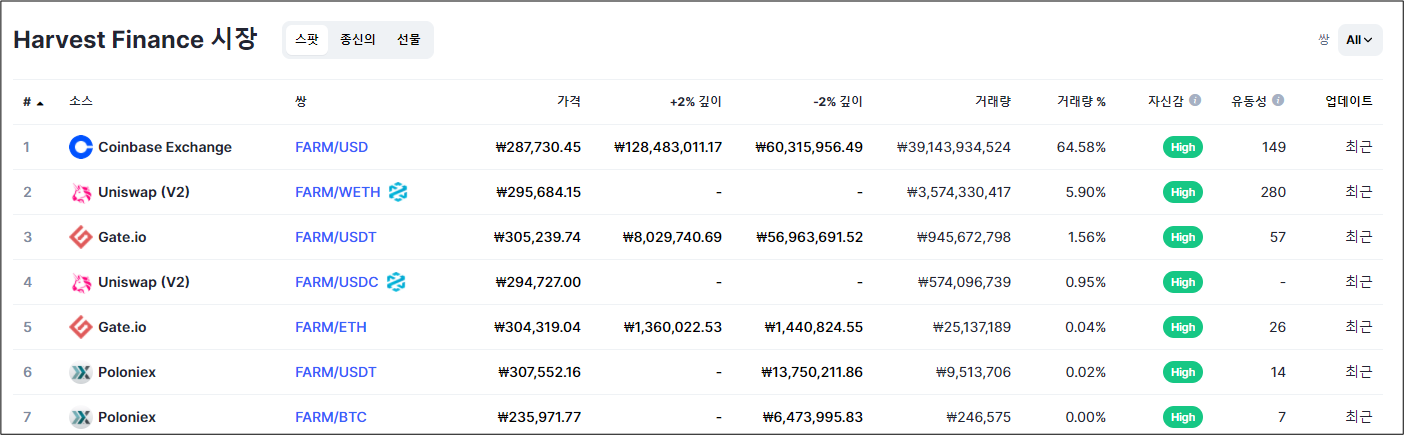The width and height of the screenshot is (1404, 435).
Task: Open the FARM/ETH pair link
Action: (331, 327)
